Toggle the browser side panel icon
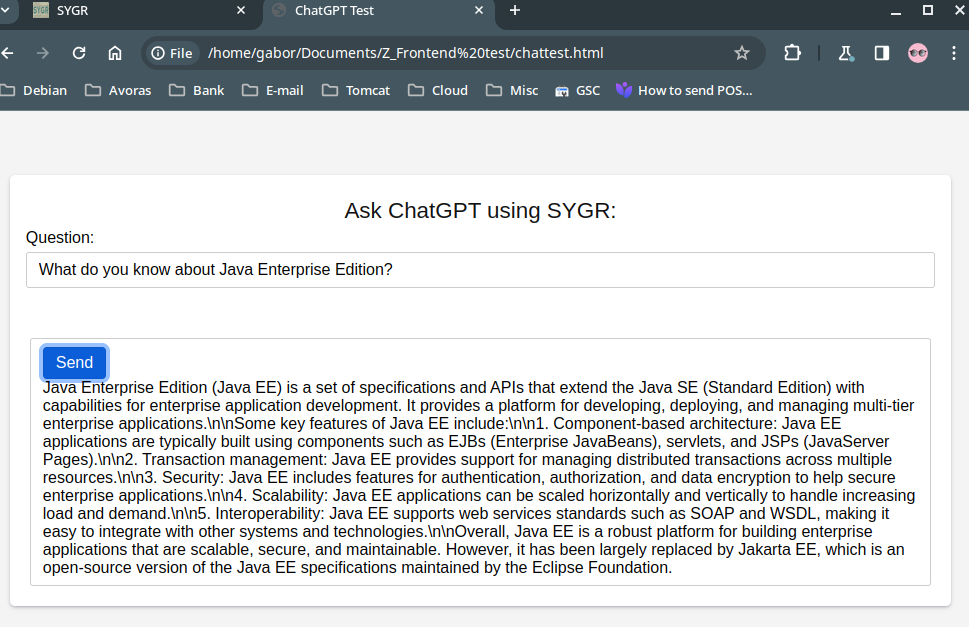 tap(882, 53)
